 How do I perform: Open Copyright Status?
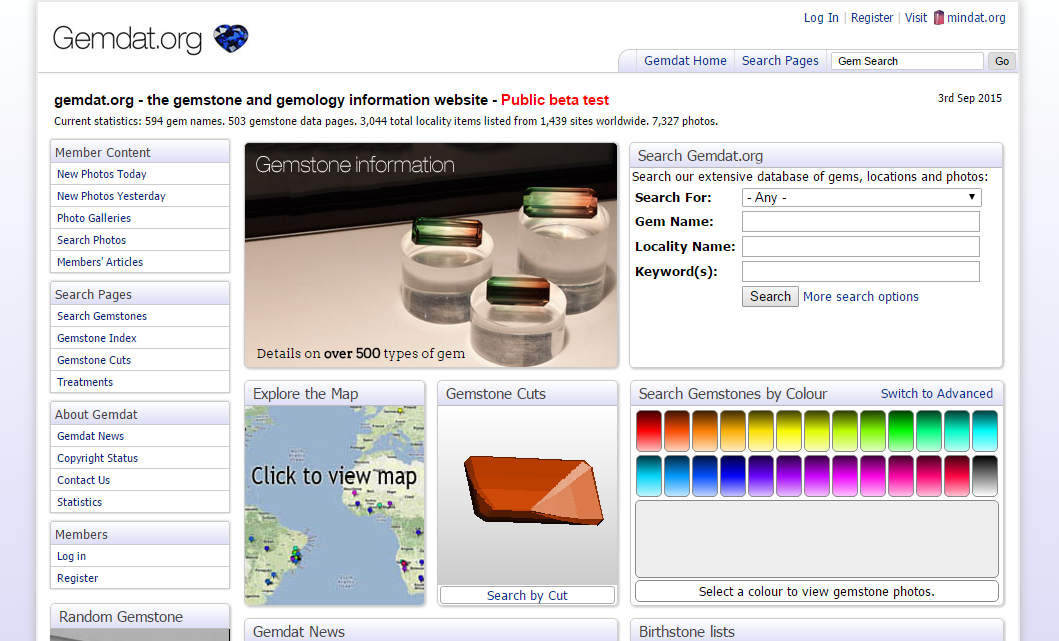coord(97,458)
